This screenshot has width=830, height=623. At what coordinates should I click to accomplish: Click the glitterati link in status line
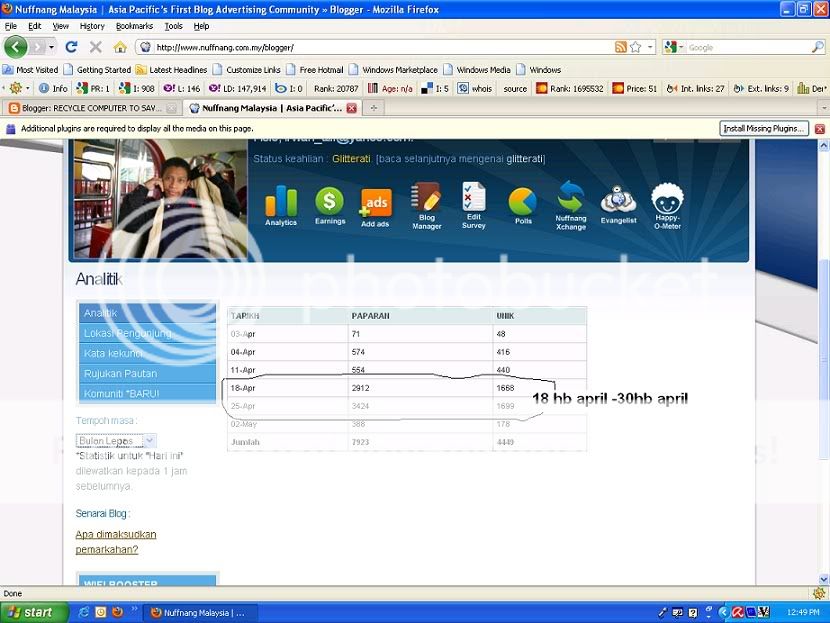point(525,159)
